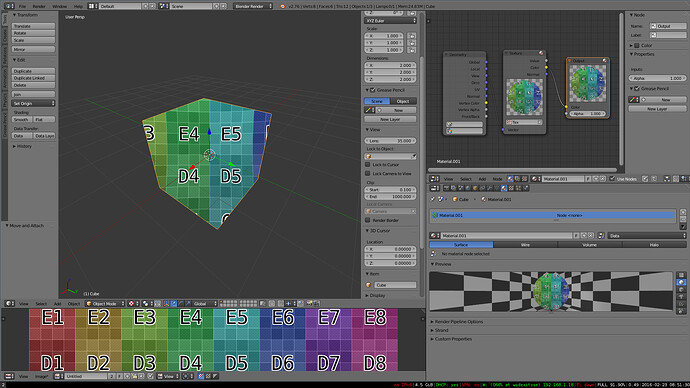Open the Blender Render engine dropdown

pyautogui.click(x=253, y=6)
